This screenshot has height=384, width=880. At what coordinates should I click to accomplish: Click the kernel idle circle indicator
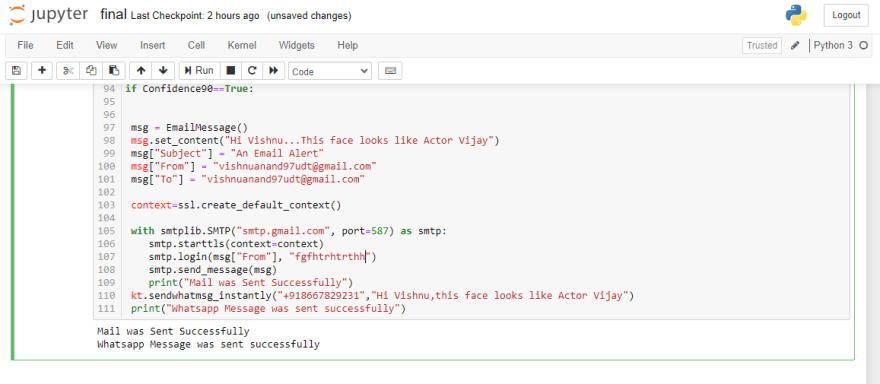(x=864, y=45)
